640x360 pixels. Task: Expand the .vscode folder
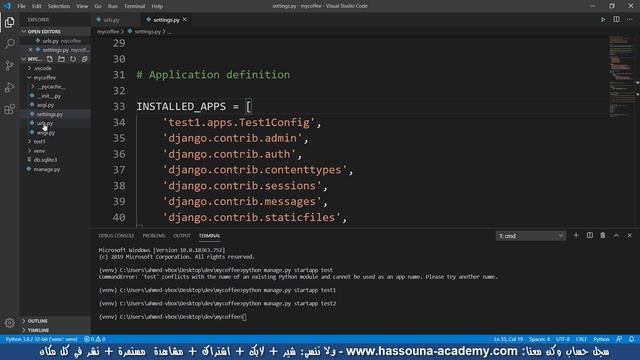coord(40,68)
